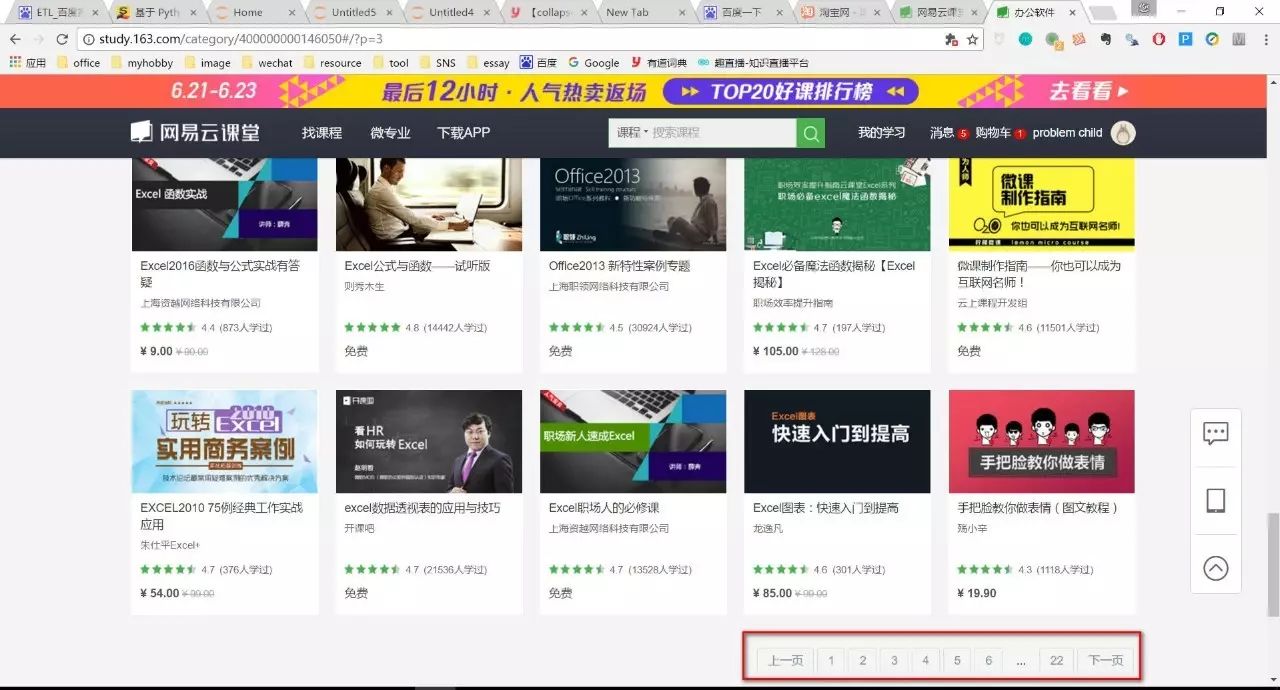Open the Chrome three-dot menu
The width and height of the screenshot is (1280, 690).
pyautogui.click(x=1265, y=40)
